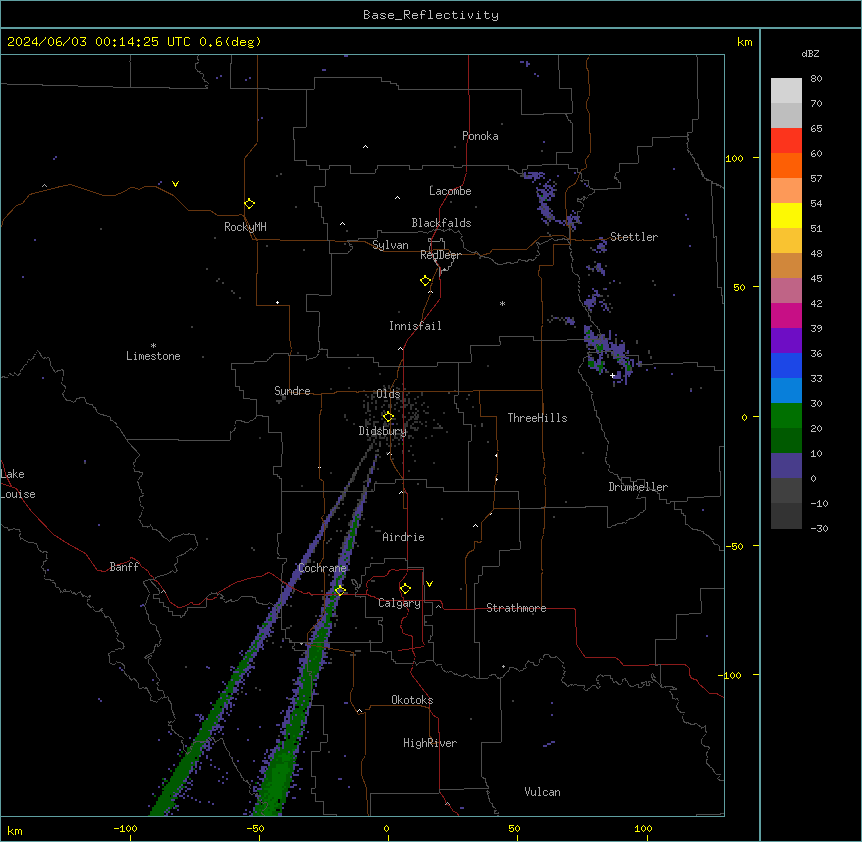Image resolution: width=862 pixels, height=842 pixels.
Task: Choose the slate purple 0-10 dBZ swatch
Action: click(x=786, y=466)
